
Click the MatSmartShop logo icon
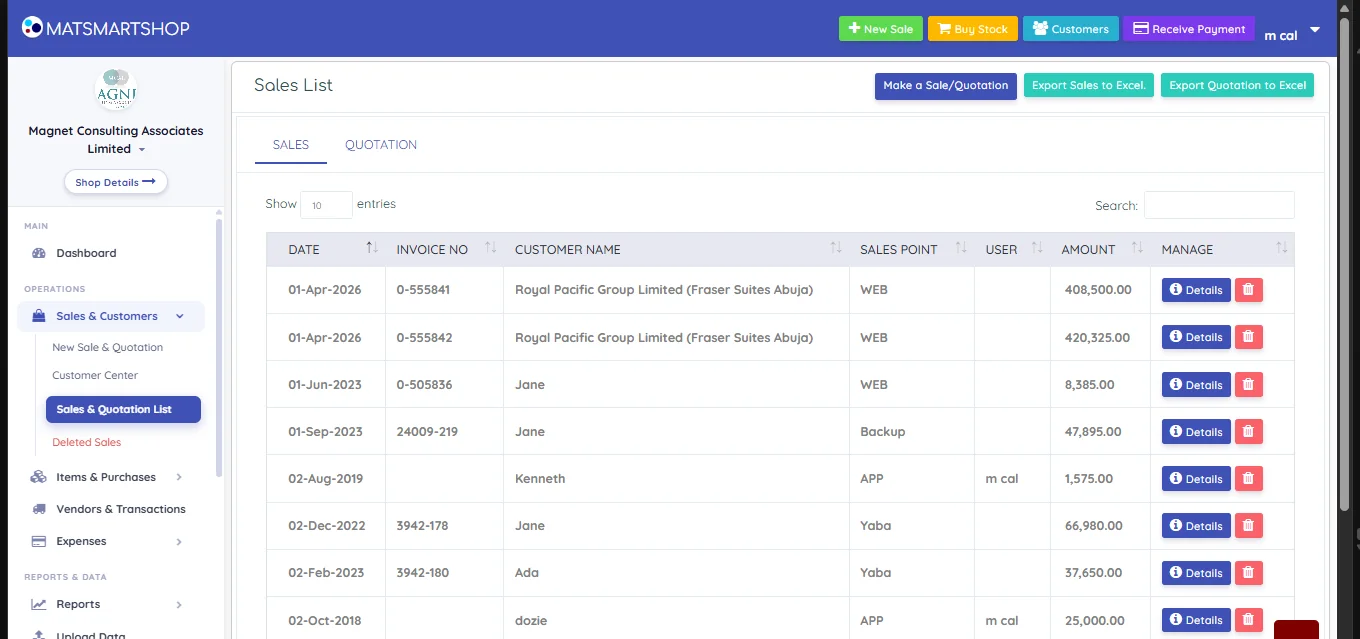click(32, 28)
